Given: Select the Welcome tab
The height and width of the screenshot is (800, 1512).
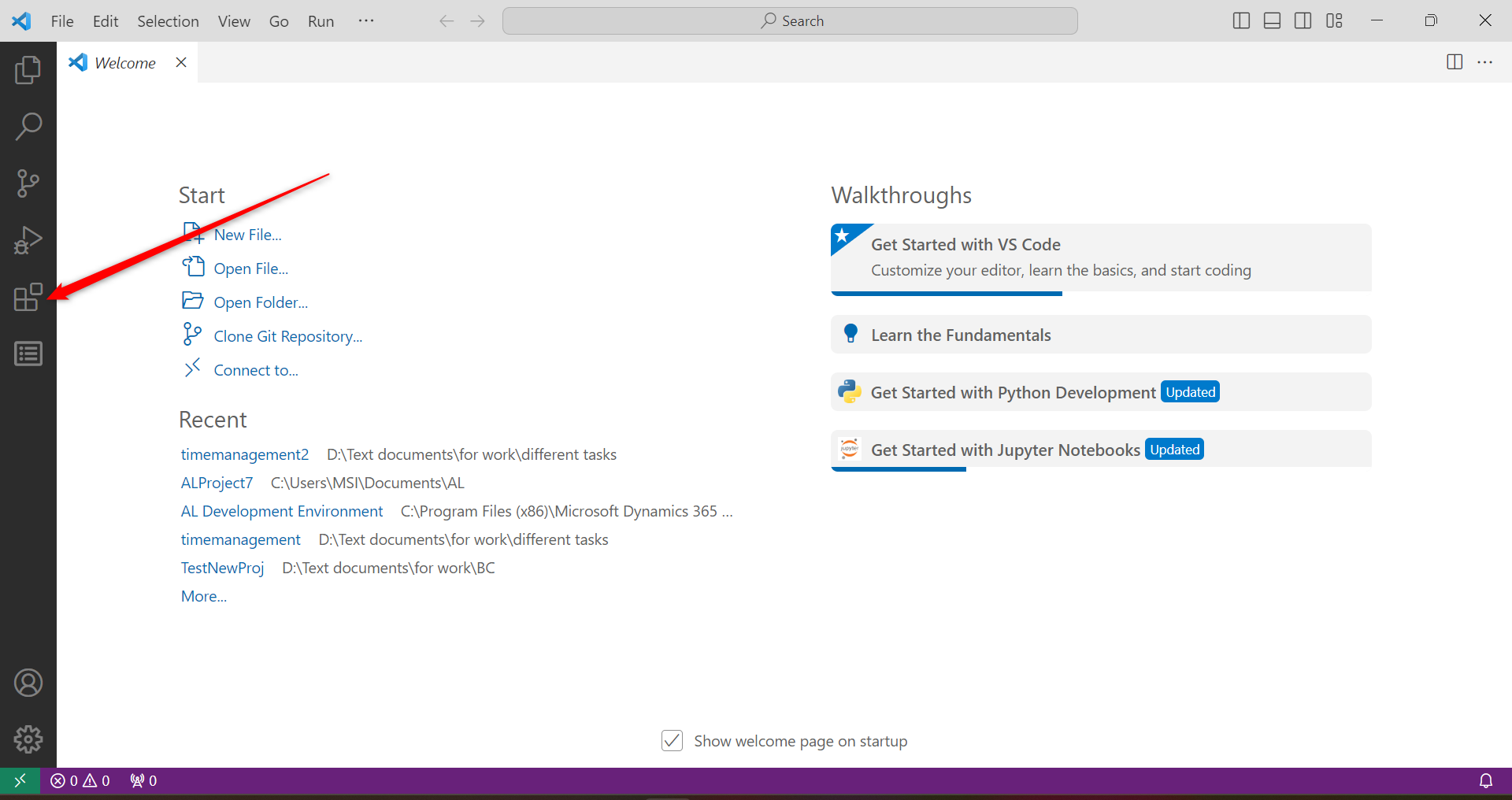Looking at the screenshot, I should point(124,63).
